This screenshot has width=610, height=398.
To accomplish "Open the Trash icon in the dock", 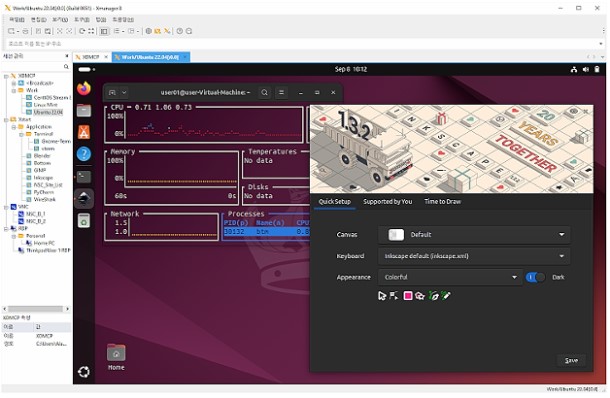I will [84, 221].
